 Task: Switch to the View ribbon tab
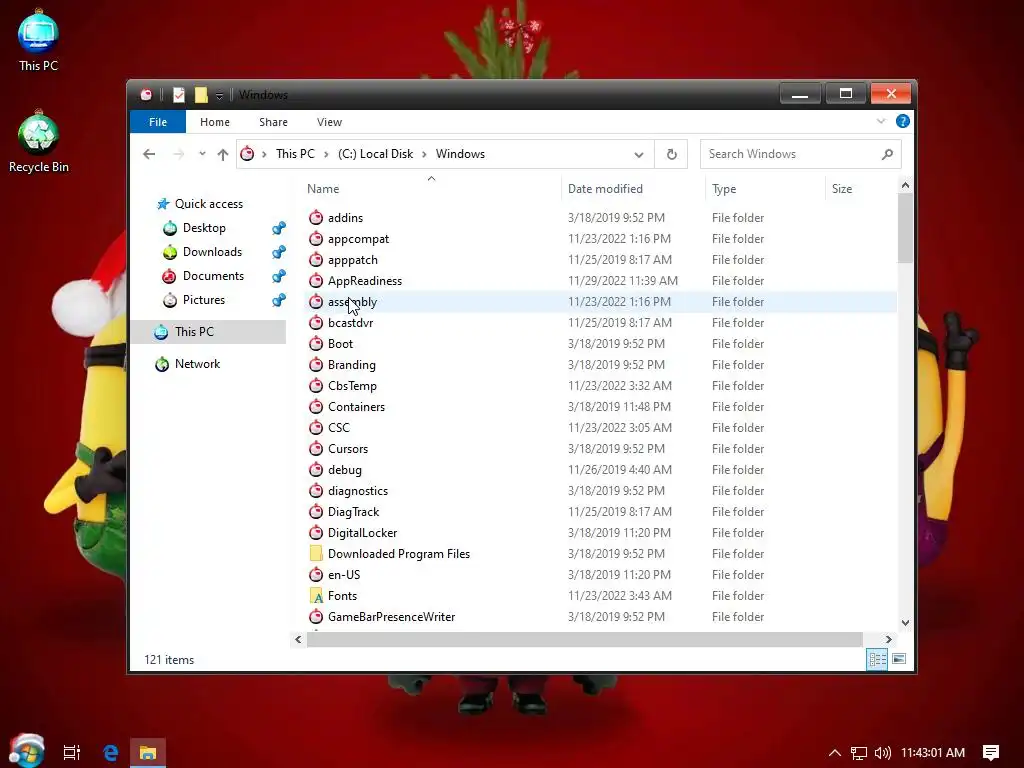pos(329,122)
